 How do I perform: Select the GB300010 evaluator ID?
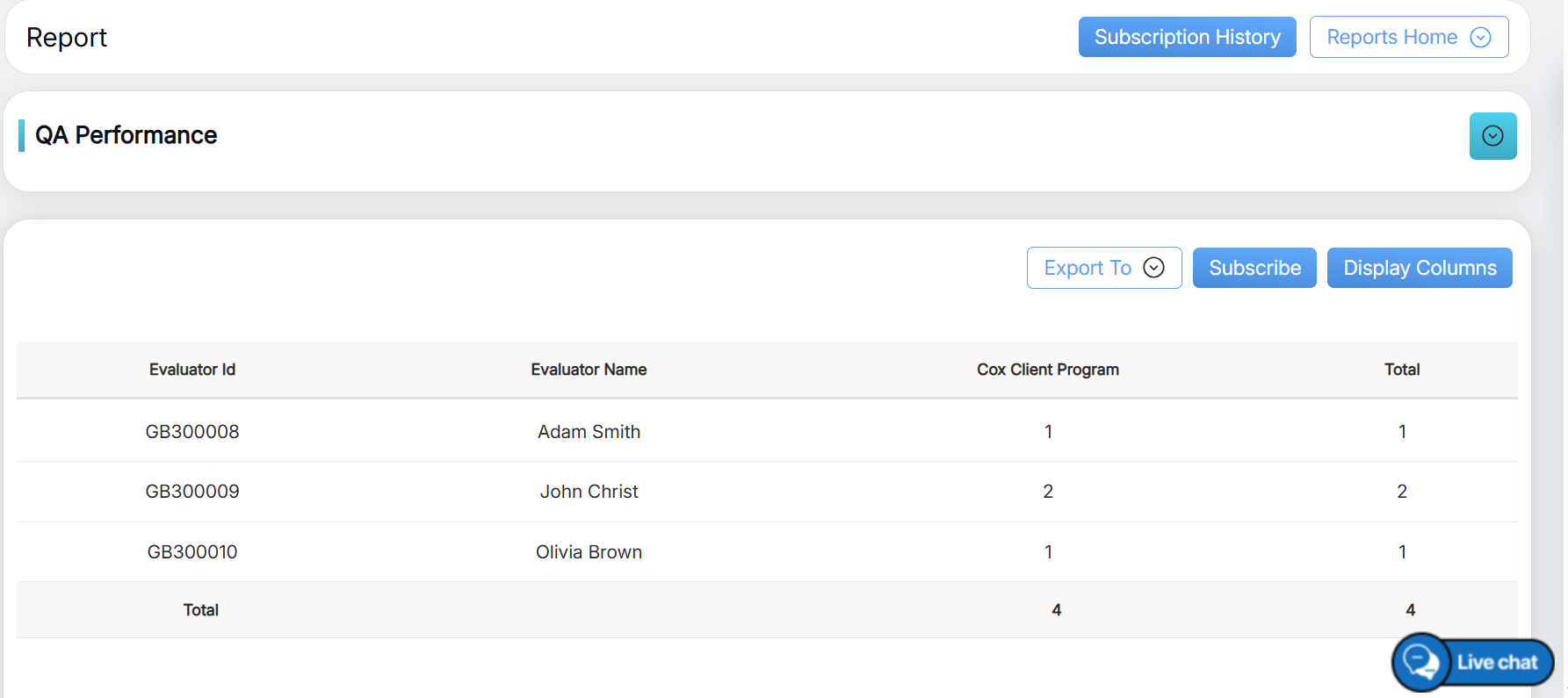click(192, 552)
